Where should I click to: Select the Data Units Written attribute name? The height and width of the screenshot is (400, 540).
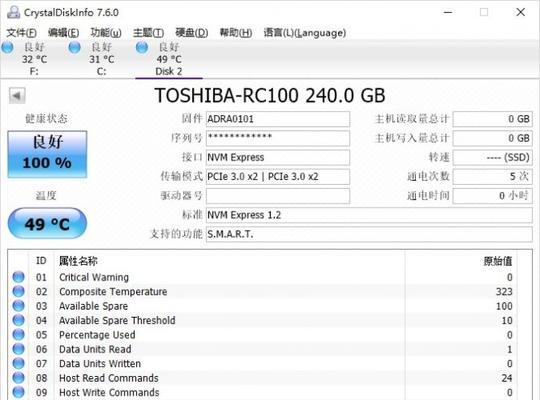pyautogui.click(x=100, y=364)
